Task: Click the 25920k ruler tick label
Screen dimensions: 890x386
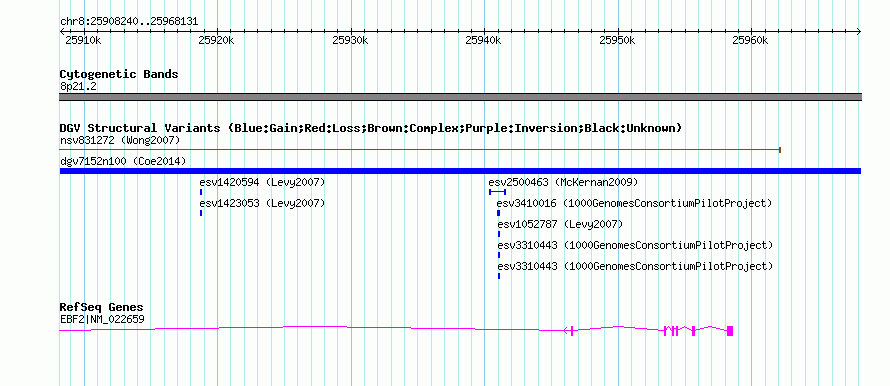Action: [x=216, y=40]
